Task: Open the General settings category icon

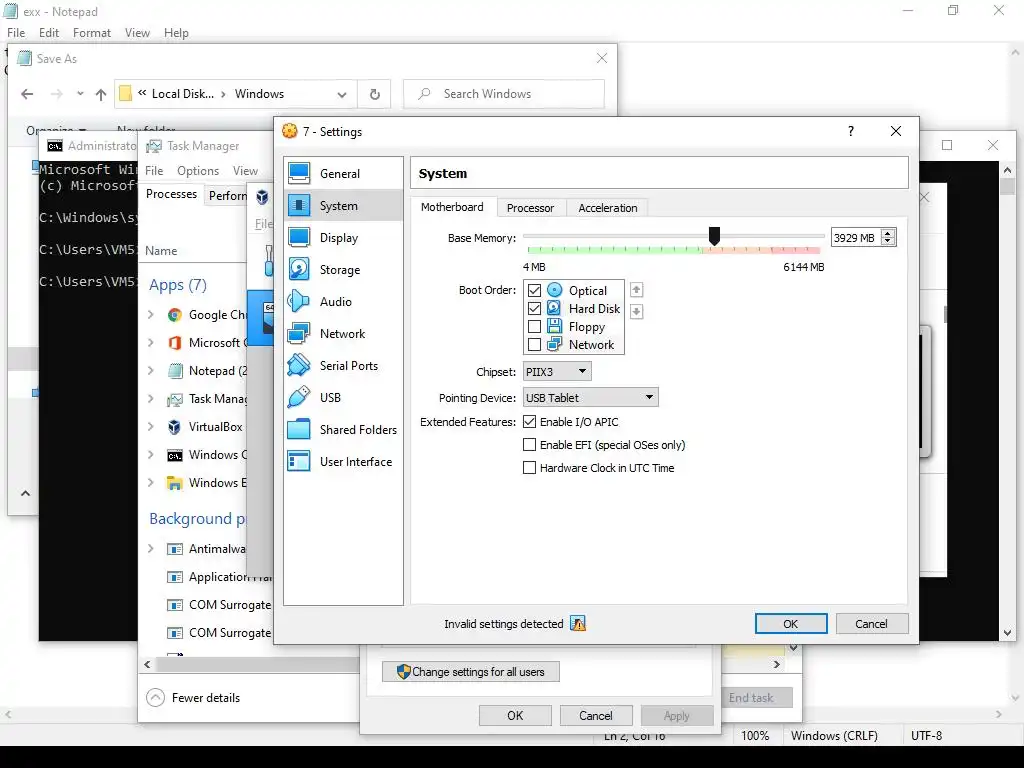Action: pyautogui.click(x=299, y=174)
